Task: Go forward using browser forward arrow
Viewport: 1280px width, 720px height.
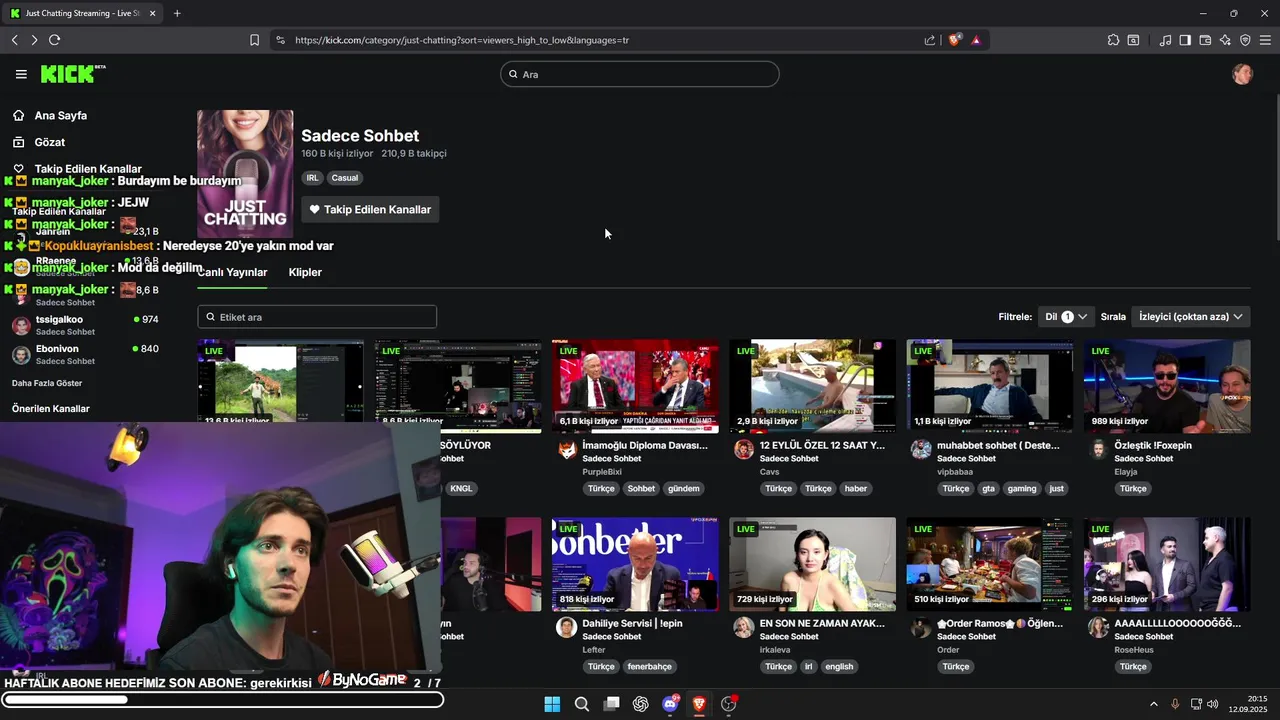Action: pos(34,40)
